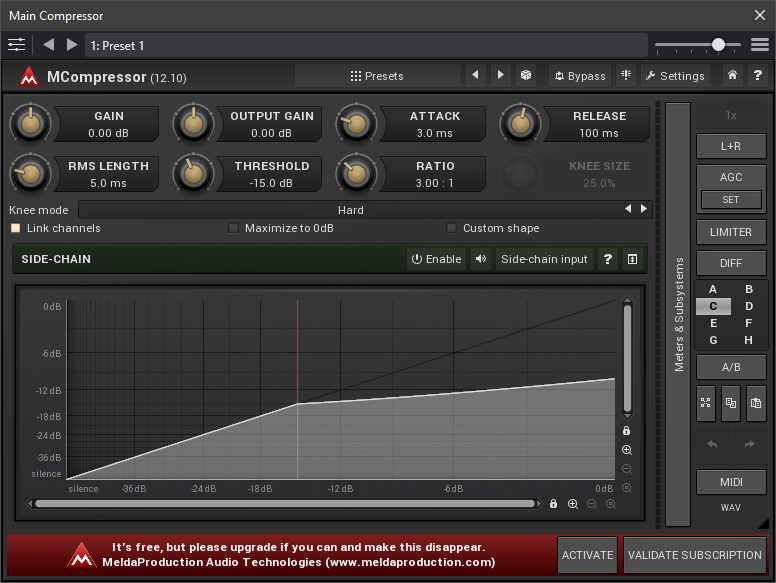
Task: Open the Settings menu
Action: point(675,76)
